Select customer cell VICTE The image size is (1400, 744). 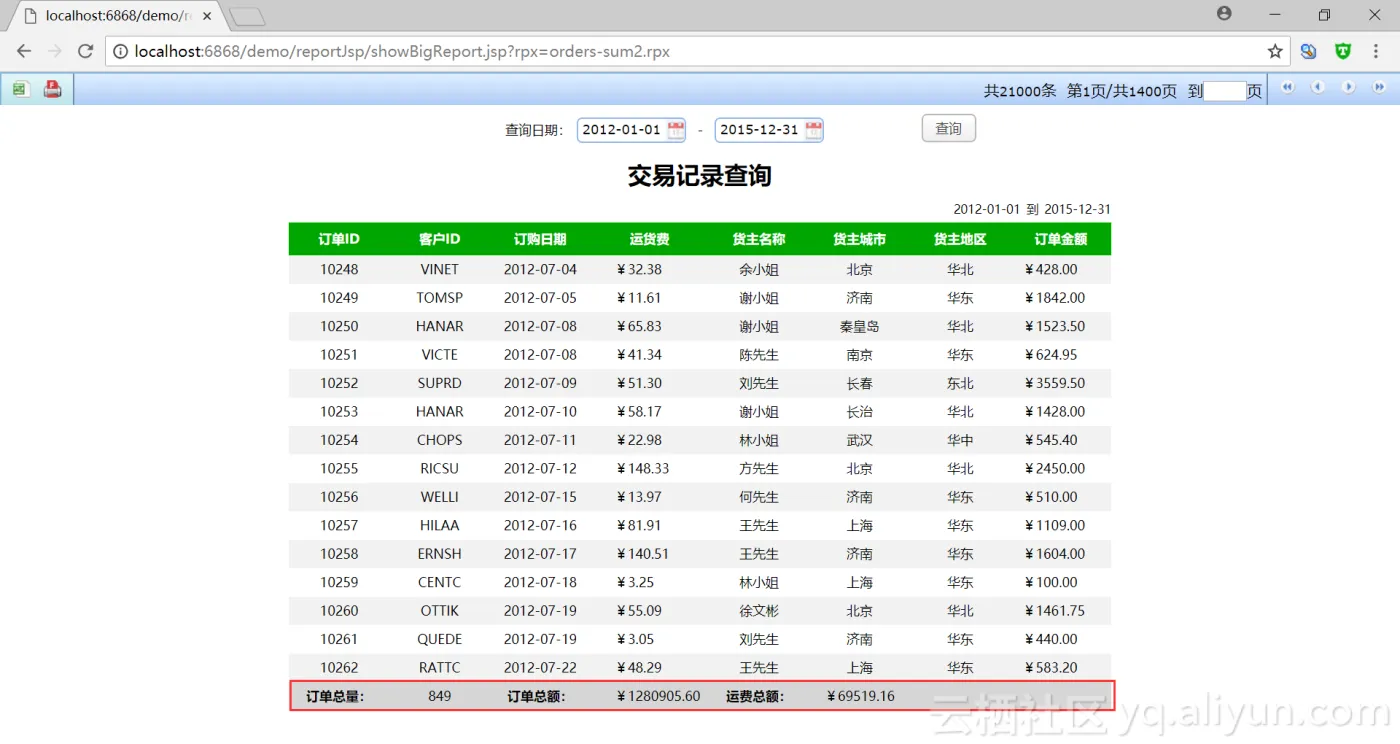point(439,355)
